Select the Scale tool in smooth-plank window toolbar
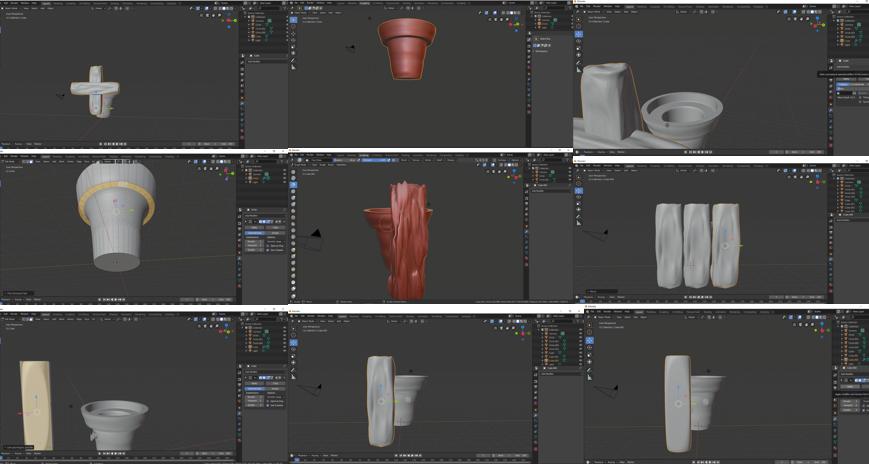Screen dimensions: 869x464 tap(589, 355)
